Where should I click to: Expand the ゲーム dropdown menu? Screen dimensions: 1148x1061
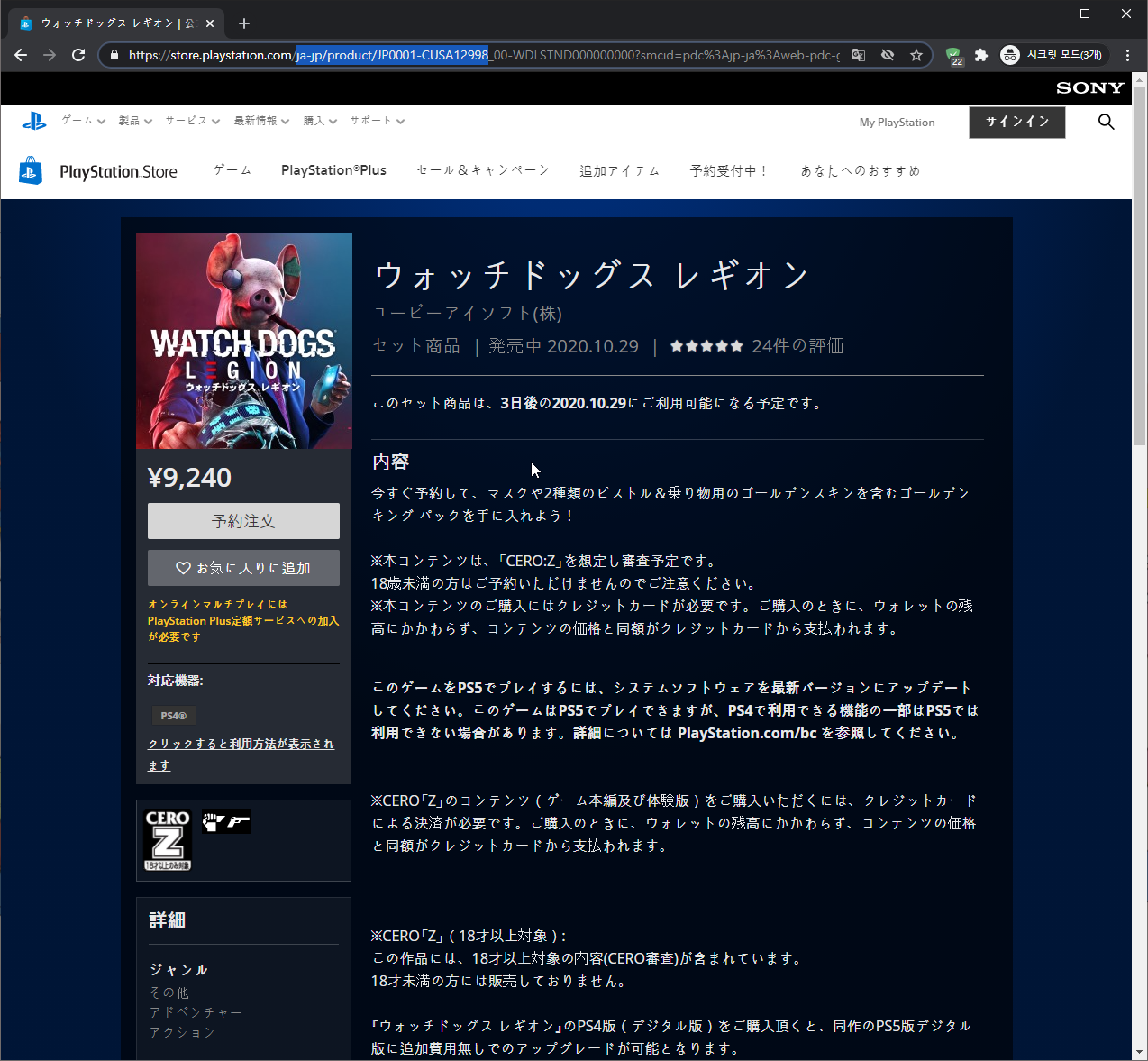tap(83, 121)
